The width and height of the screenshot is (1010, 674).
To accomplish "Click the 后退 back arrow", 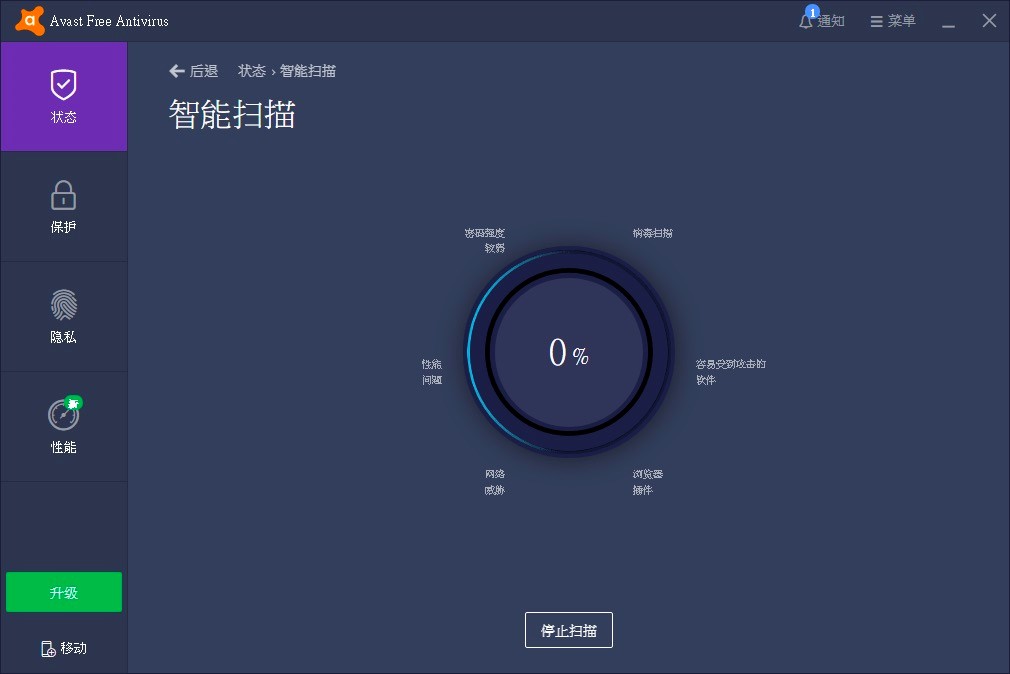I will [176, 70].
